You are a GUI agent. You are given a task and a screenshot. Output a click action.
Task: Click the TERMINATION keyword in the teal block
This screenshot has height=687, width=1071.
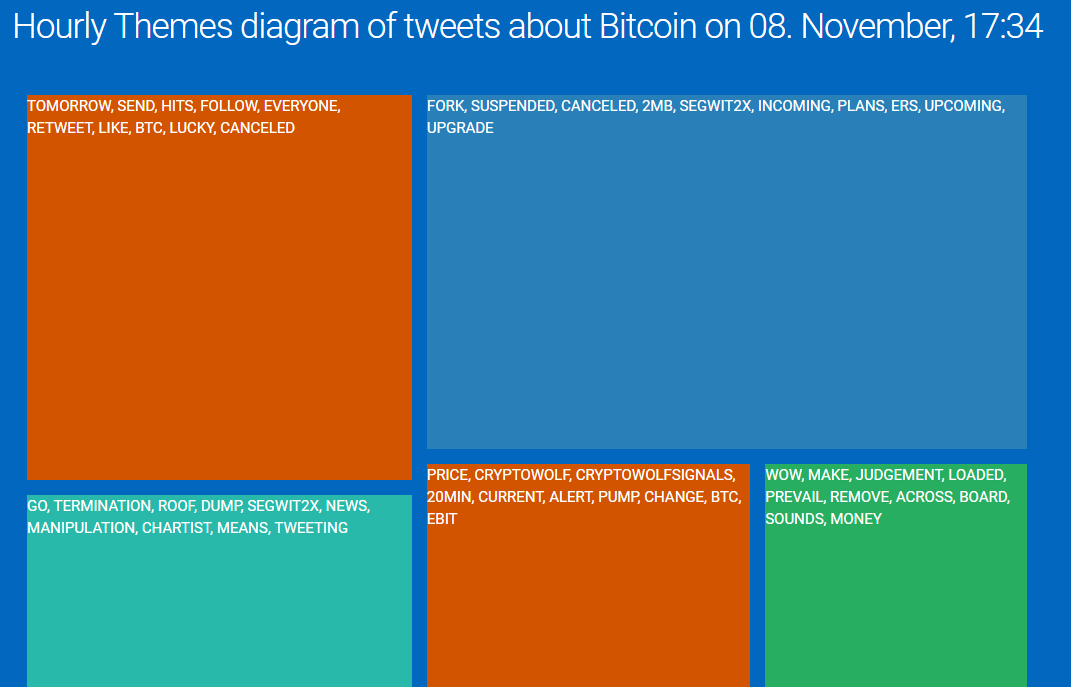pyautogui.click(x=102, y=506)
